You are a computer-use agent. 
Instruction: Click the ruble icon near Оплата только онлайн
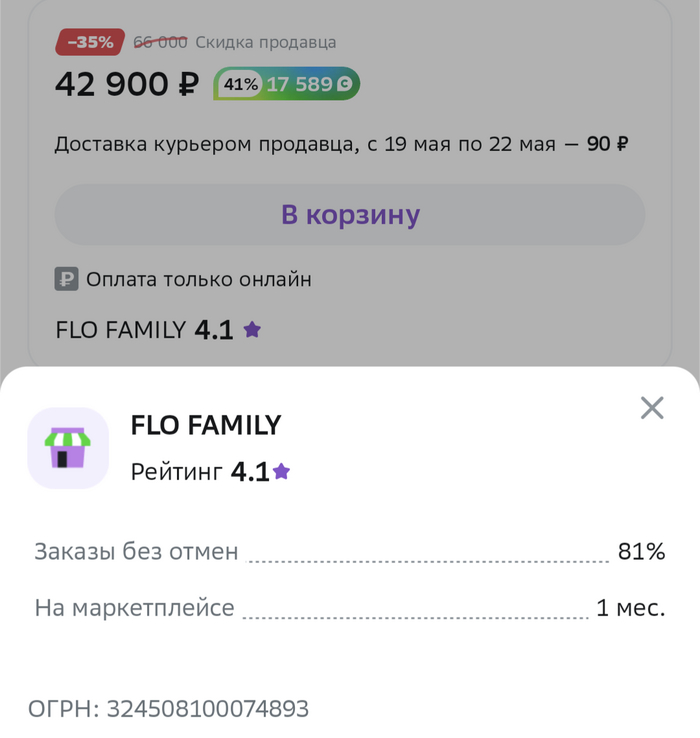click(x=66, y=279)
